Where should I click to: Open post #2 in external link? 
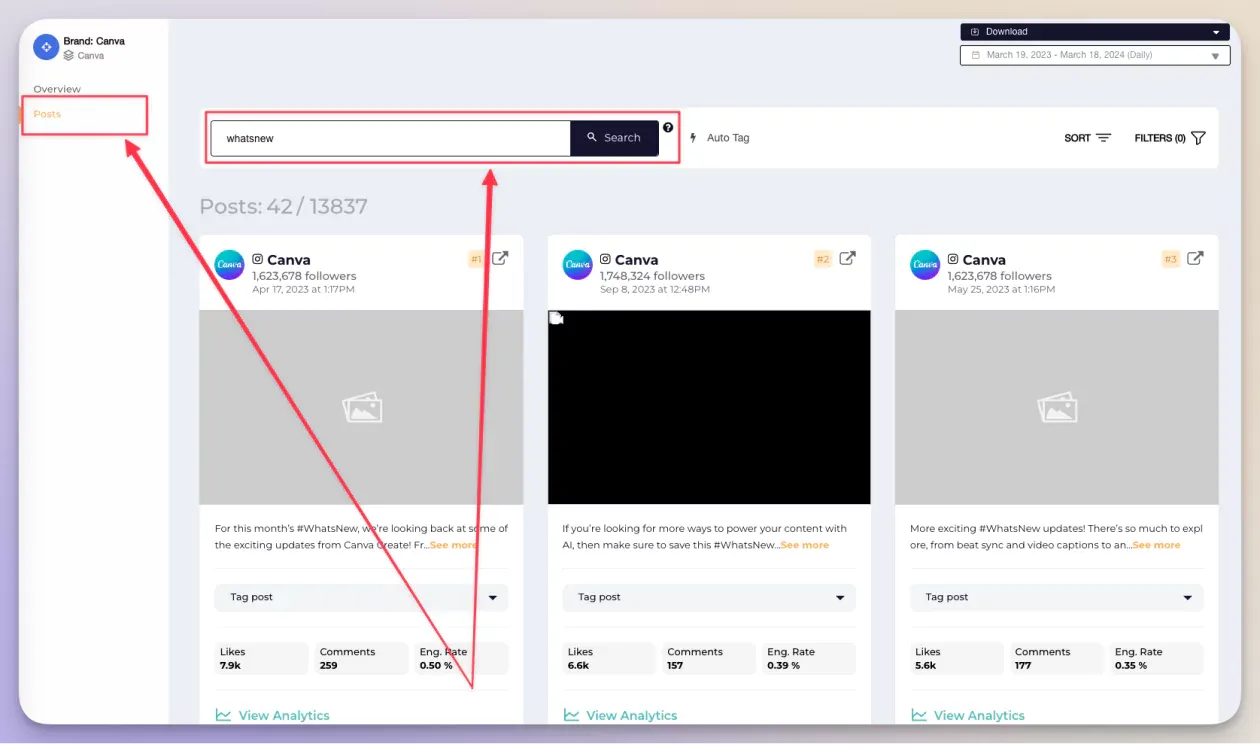(x=847, y=258)
